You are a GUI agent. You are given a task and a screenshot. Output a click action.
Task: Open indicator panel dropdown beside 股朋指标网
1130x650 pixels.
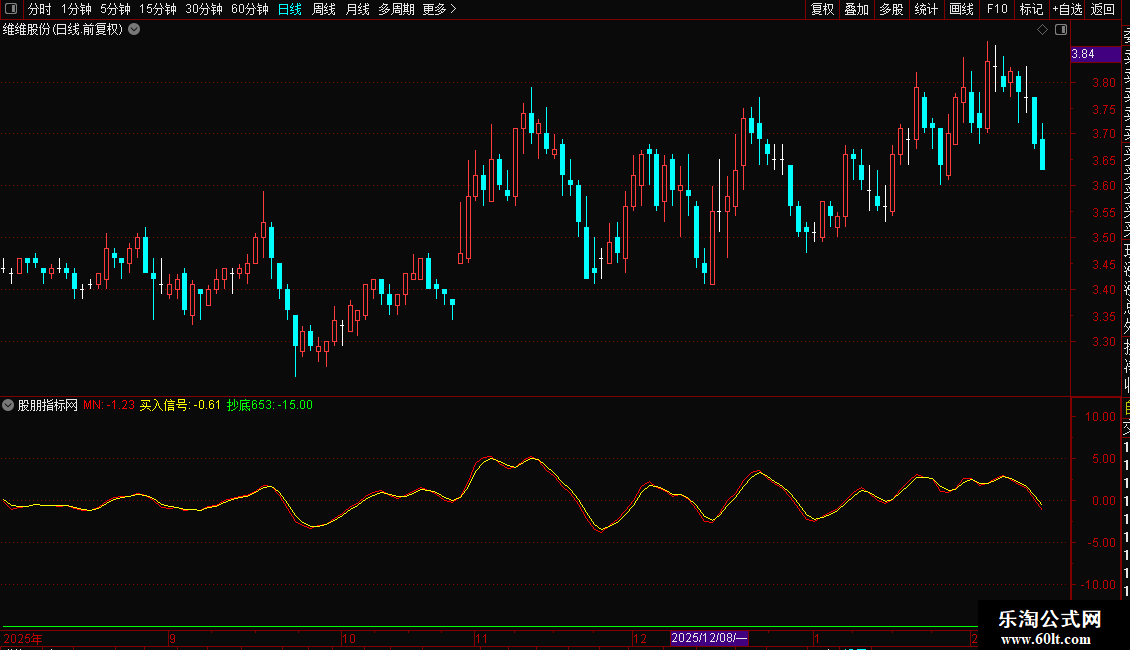pyautogui.click(x=8, y=405)
